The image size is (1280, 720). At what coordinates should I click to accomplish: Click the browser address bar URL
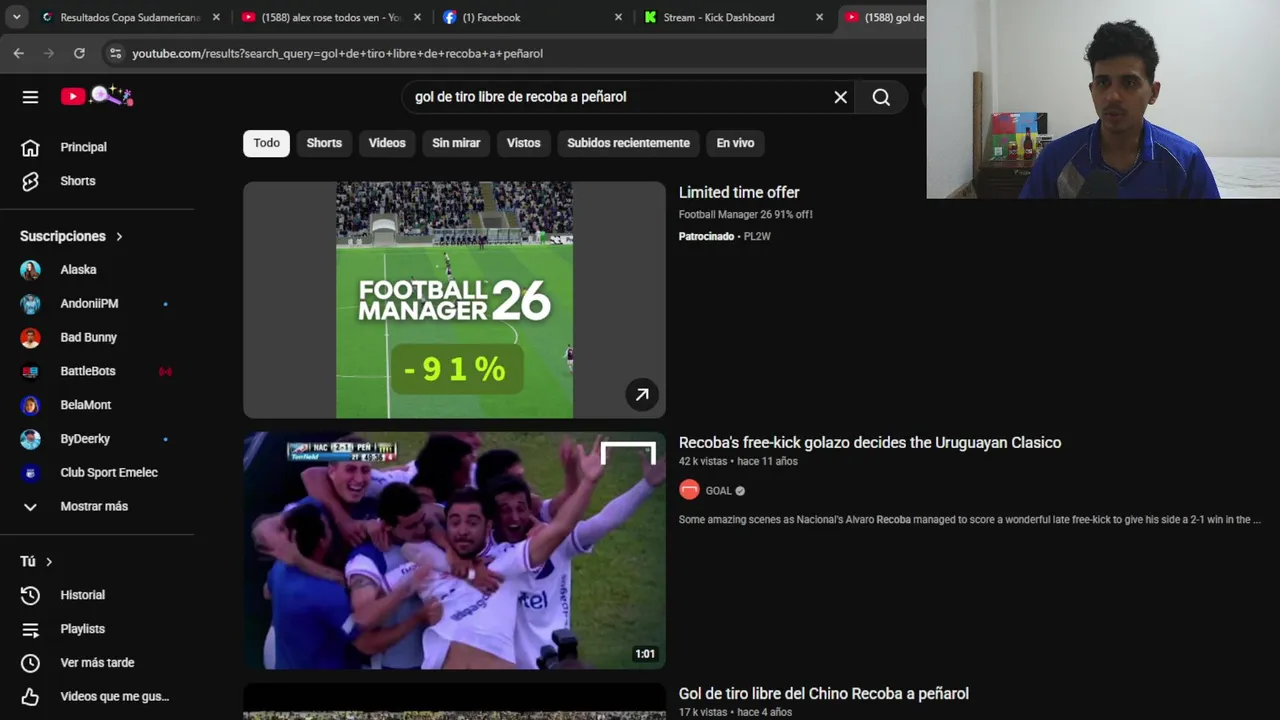337,54
